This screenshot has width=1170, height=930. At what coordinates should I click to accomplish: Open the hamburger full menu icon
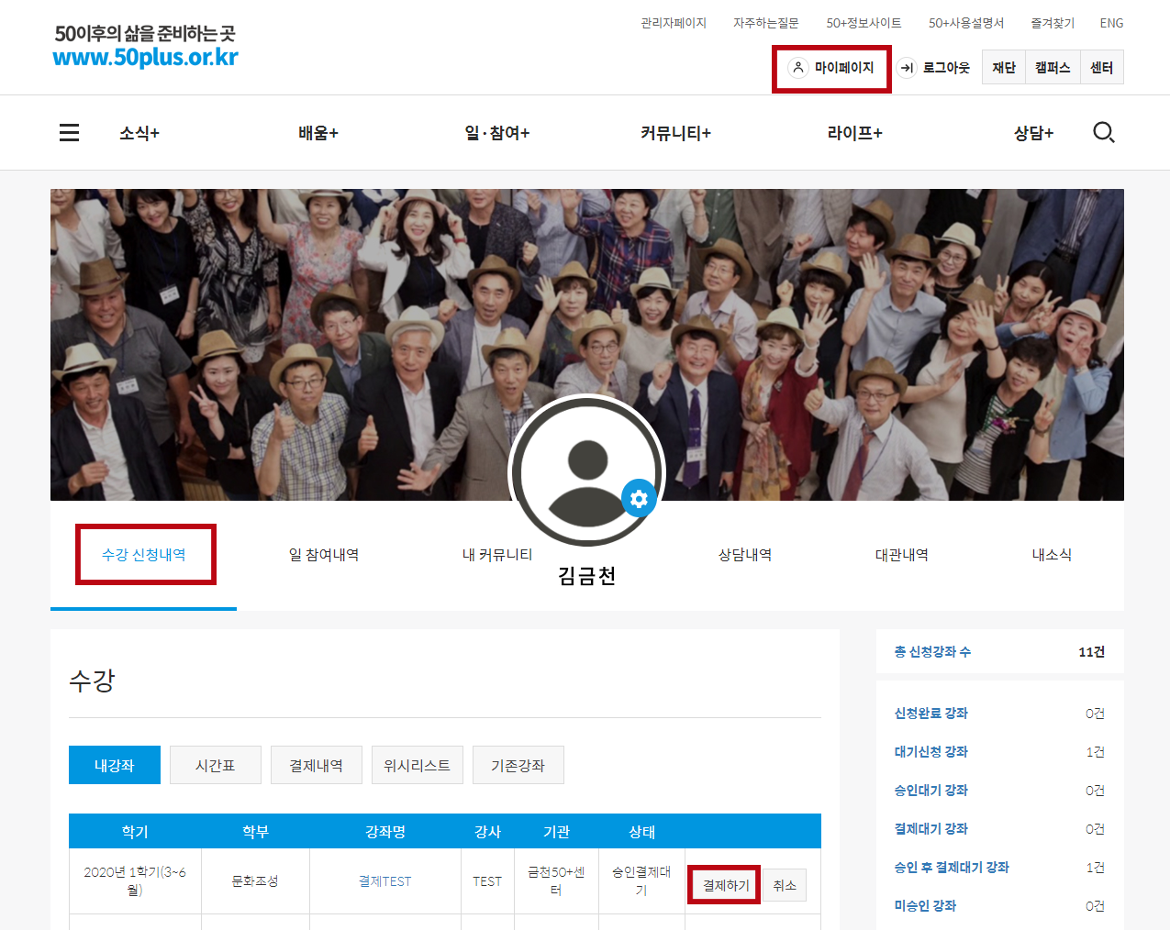pos(69,133)
